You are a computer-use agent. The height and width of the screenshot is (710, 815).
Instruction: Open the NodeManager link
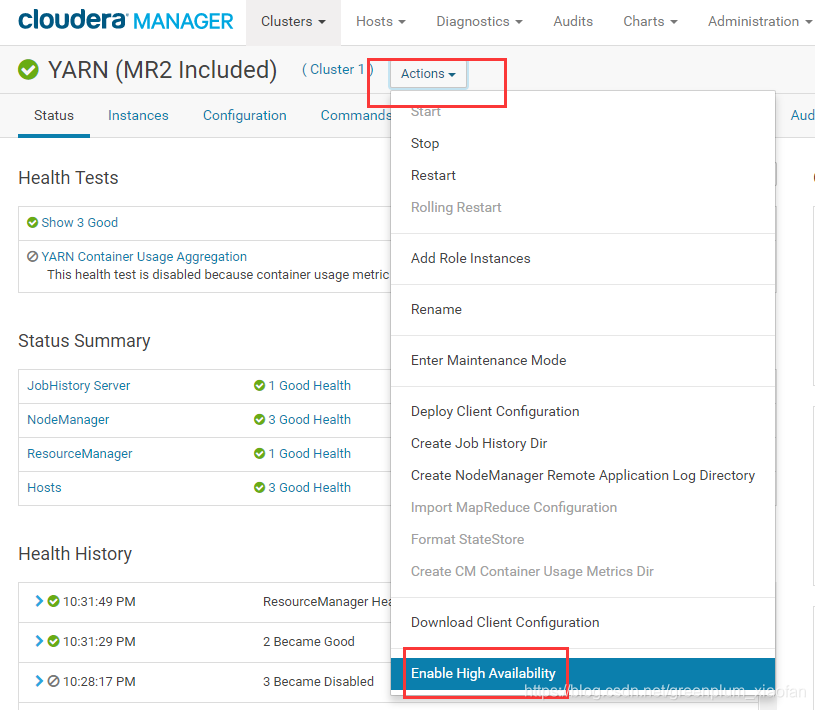point(68,419)
